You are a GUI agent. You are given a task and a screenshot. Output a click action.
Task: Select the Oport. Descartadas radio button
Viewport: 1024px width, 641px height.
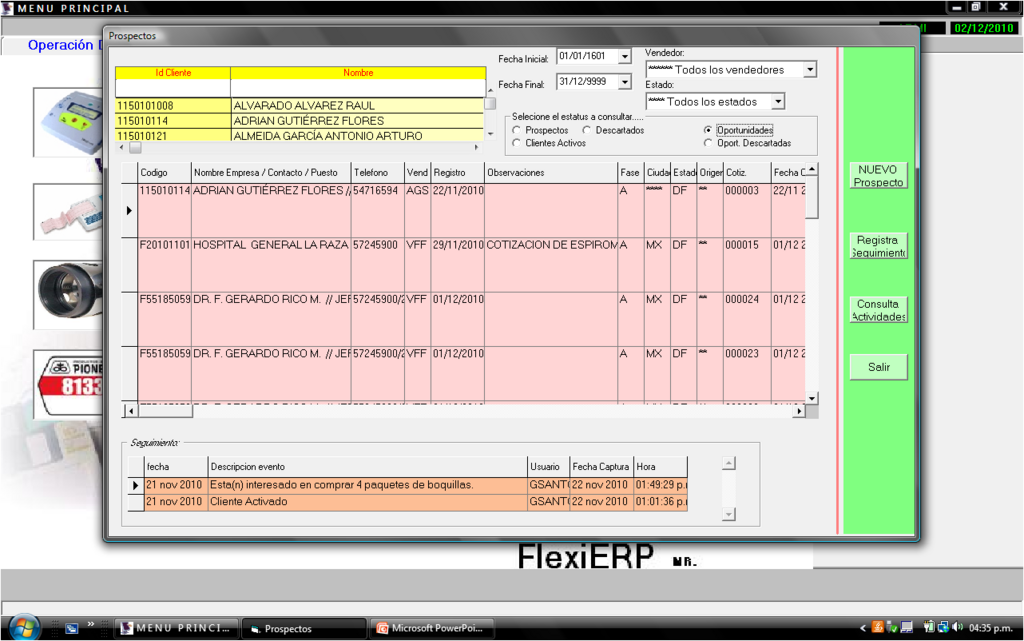[708, 144]
